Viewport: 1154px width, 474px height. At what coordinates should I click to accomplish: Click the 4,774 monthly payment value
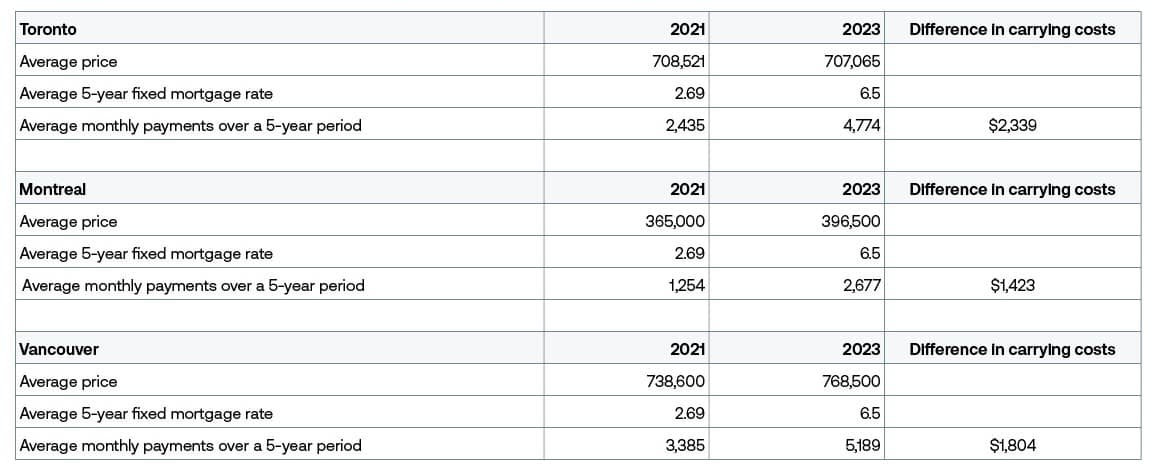(860, 126)
